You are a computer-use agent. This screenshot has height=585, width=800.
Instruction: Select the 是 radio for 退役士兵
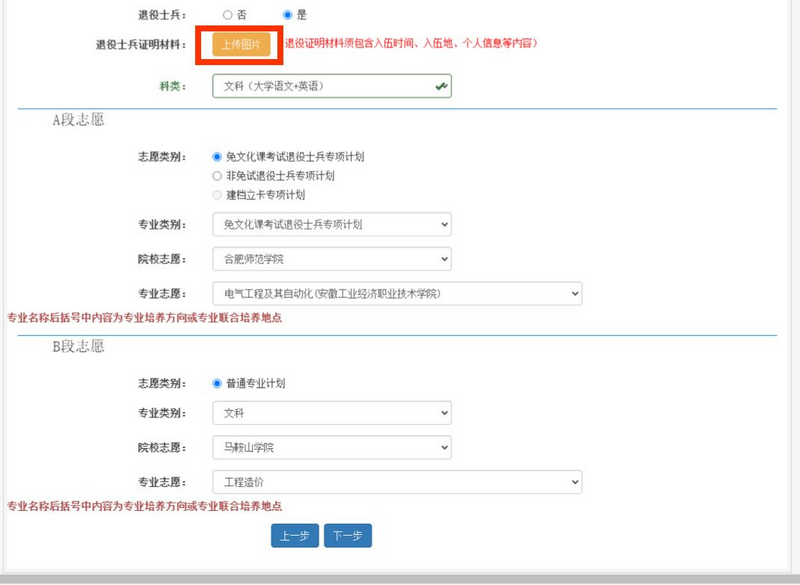click(288, 14)
